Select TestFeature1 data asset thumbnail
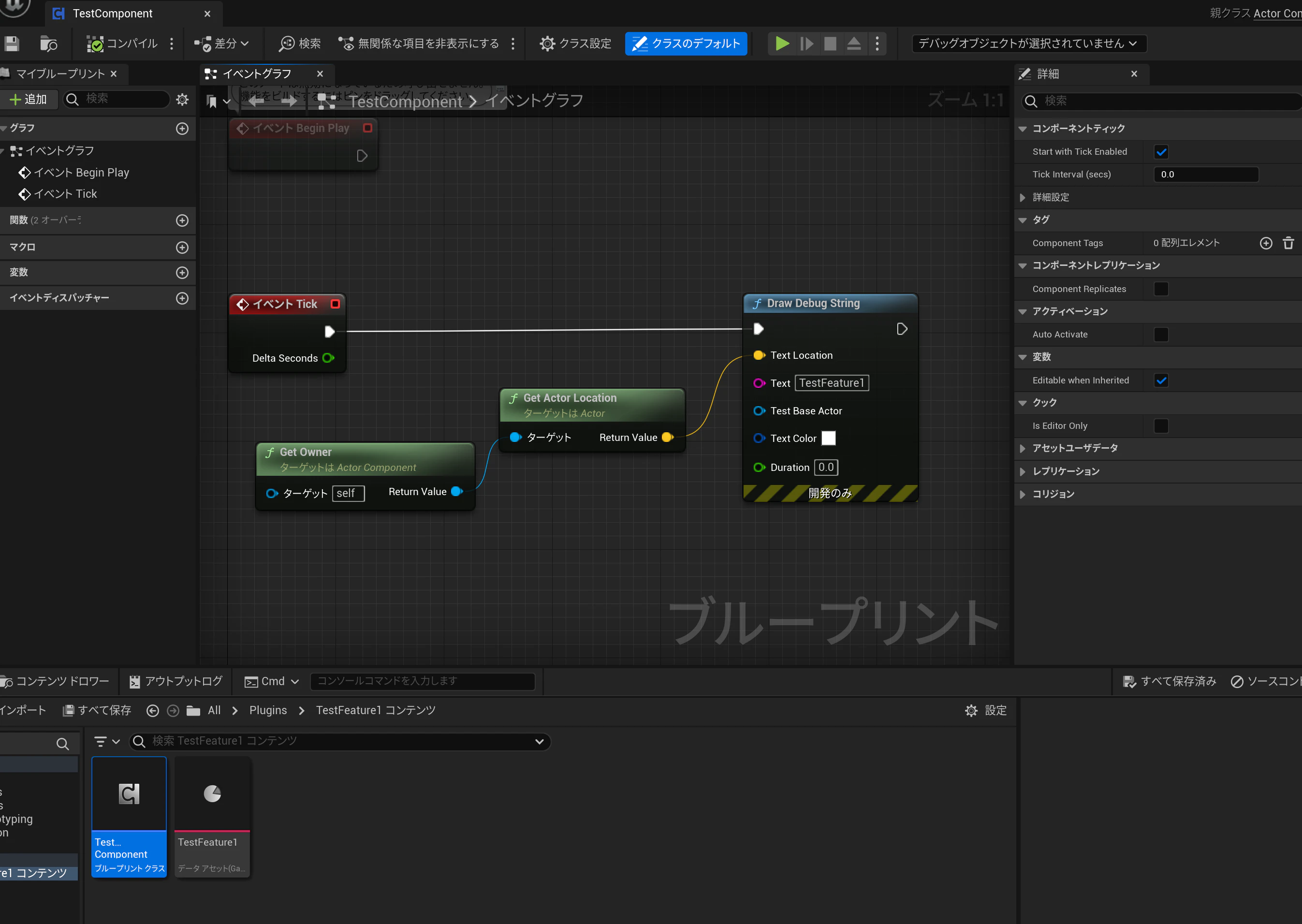The width and height of the screenshot is (1302, 924). pyautogui.click(x=212, y=794)
